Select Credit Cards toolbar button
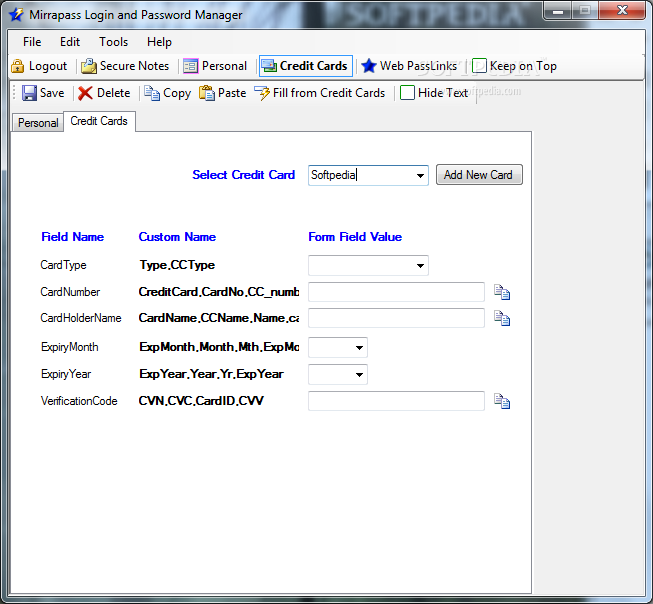653x604 pixels. (306, 66)
